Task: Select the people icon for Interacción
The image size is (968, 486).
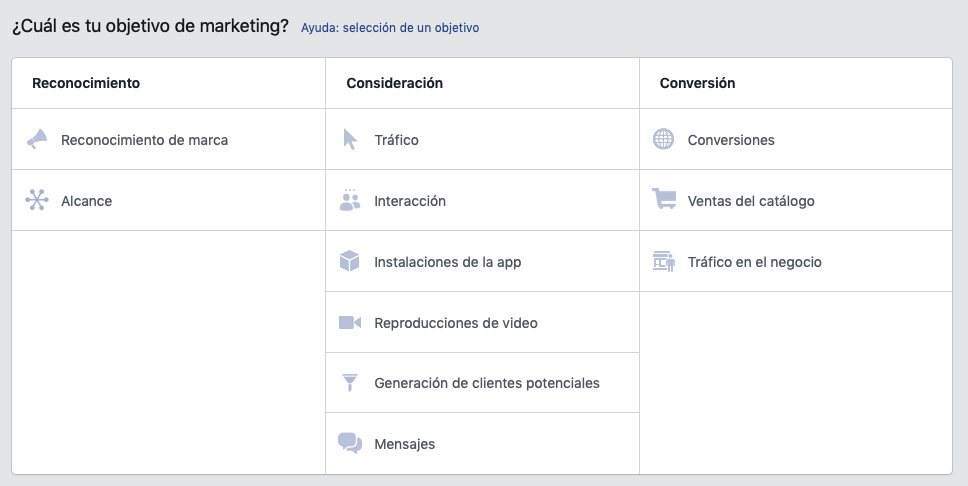Action: coord(350,200)
